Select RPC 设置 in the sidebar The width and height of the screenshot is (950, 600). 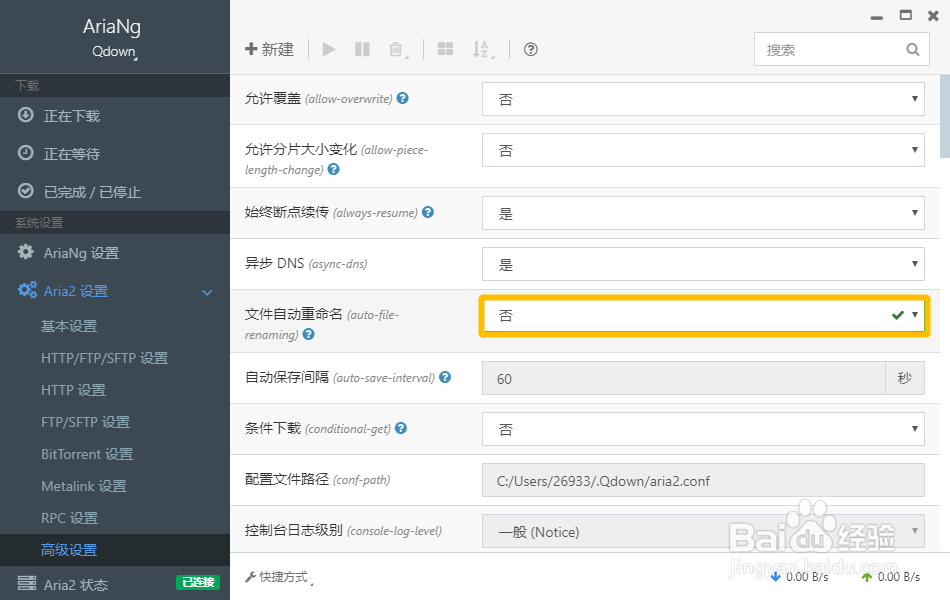69,518
